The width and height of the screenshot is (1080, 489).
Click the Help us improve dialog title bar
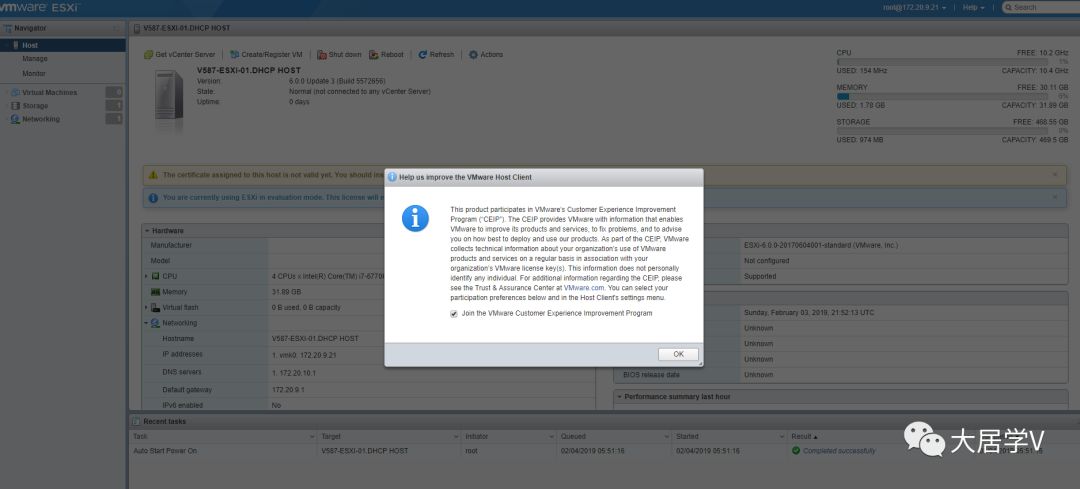[x=543, y=177]
